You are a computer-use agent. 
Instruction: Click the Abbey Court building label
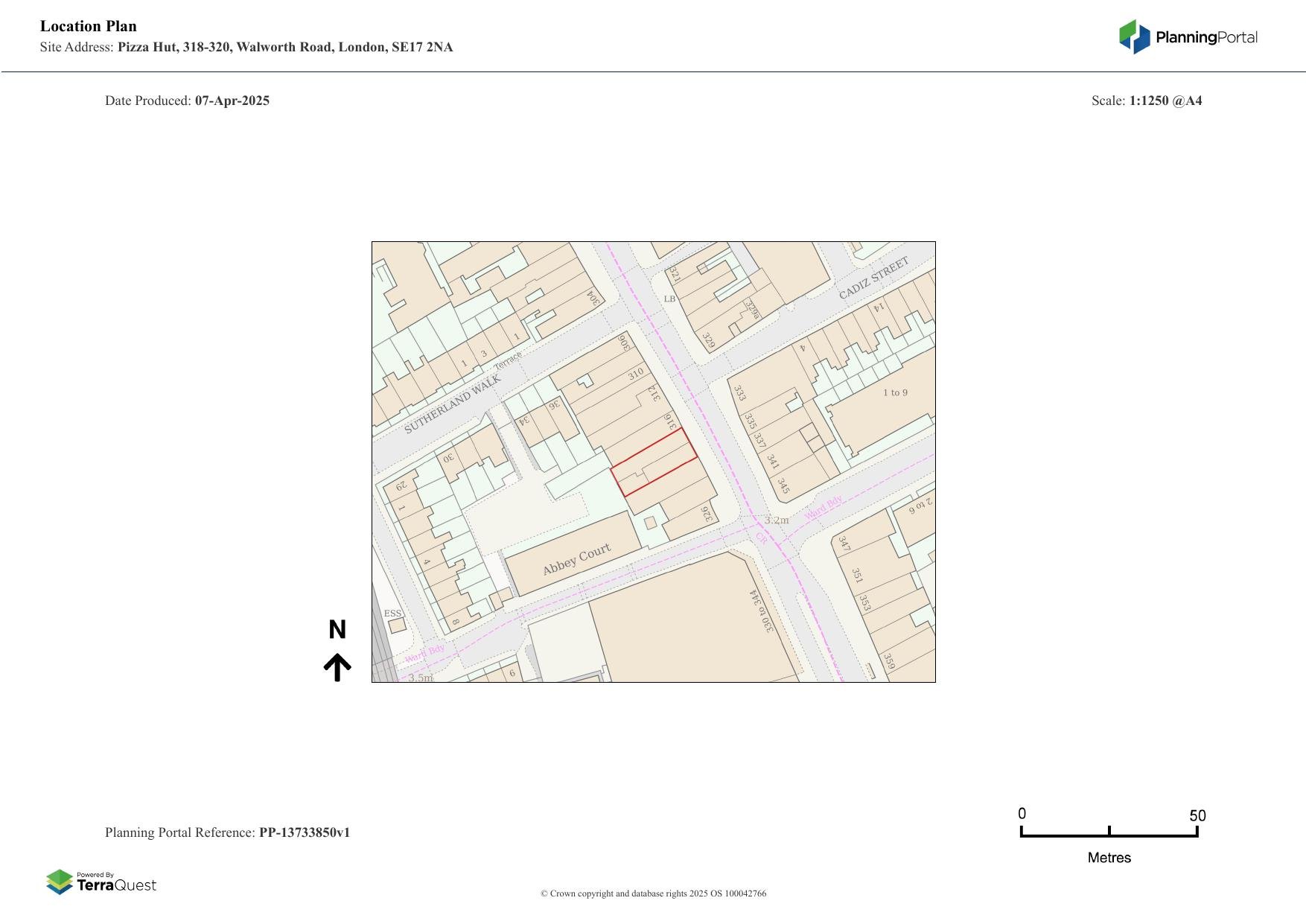coord(576,558)
